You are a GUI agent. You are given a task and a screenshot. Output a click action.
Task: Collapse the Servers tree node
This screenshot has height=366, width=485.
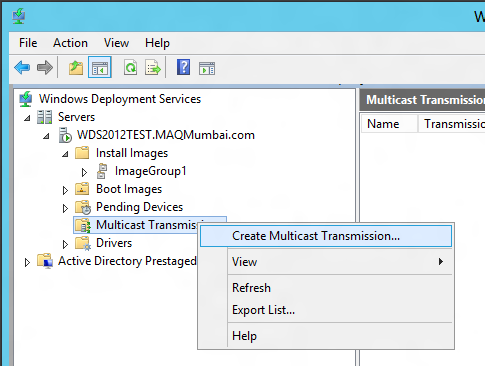pyautogui.click(x=27, y=118)
